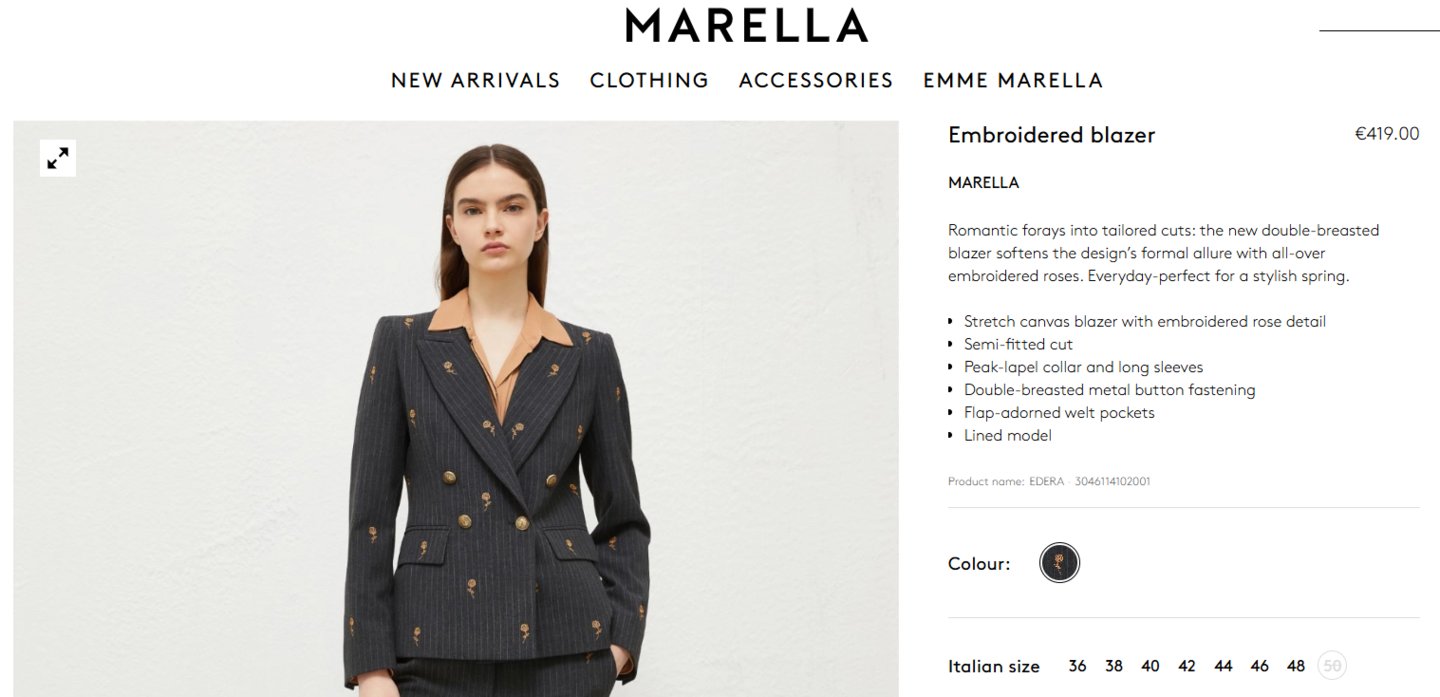Click the MARELLA brand link under title
1440x697 pixels.
click(983, 183)
